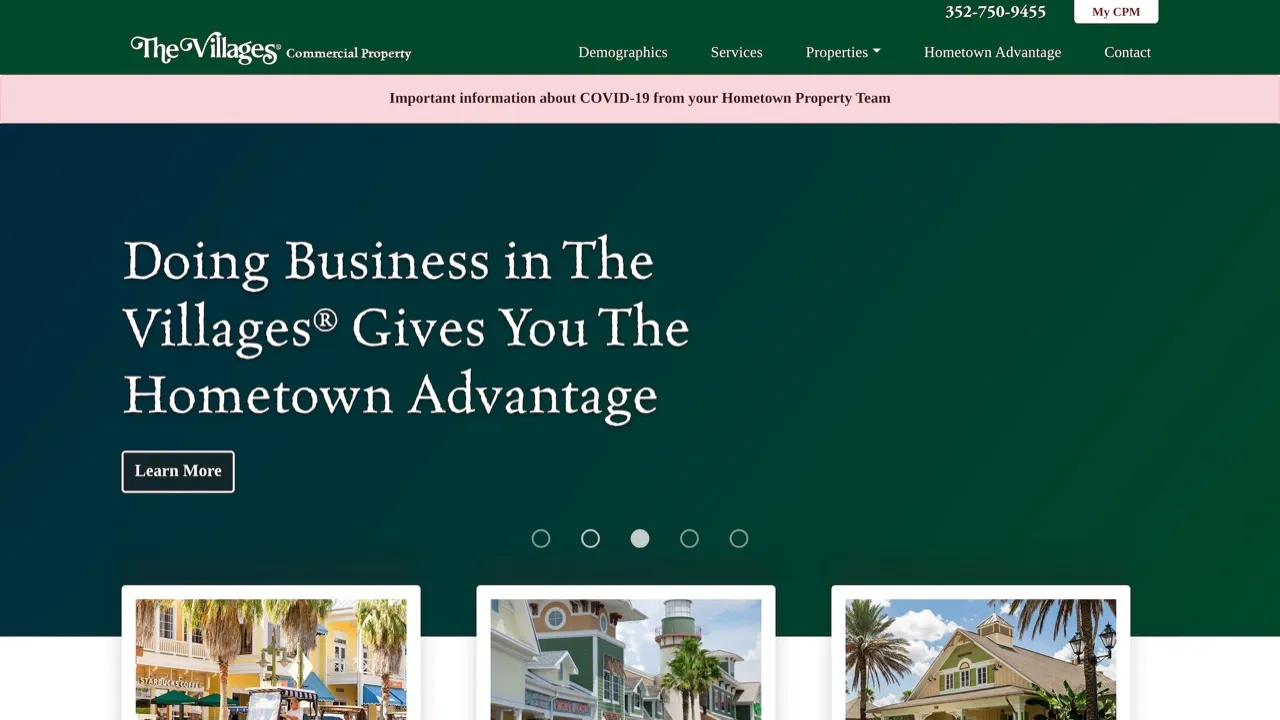Viewport: 1280px width, 720px height.
Task: Expand the Properties dropdown
Action: coord(843,52)
